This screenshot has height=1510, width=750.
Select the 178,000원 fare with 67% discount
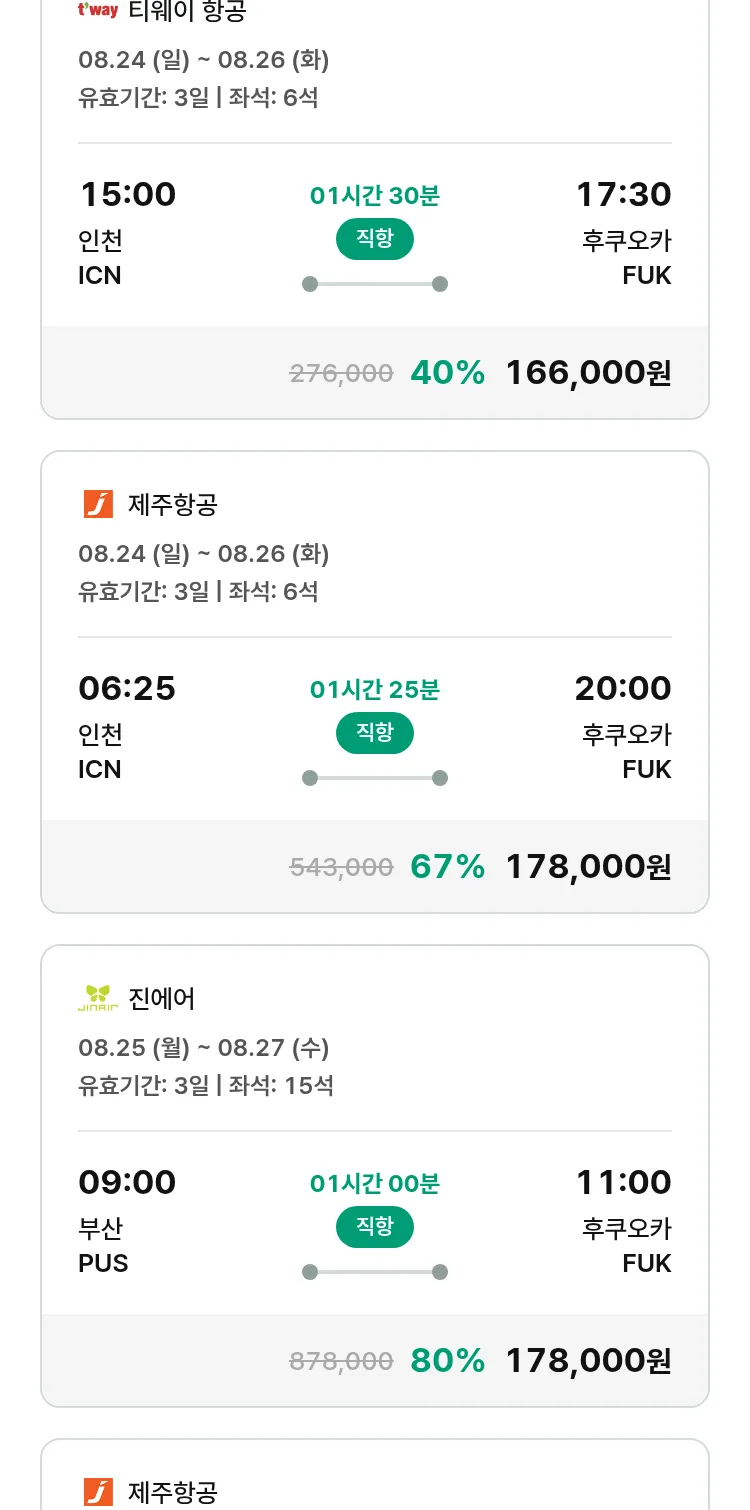588,867
